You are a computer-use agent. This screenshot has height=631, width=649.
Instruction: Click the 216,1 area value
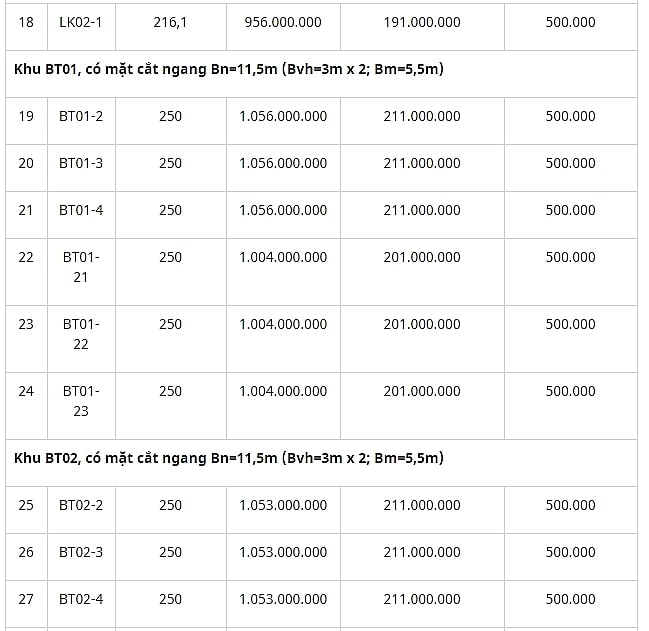click(x=170, y=22)
